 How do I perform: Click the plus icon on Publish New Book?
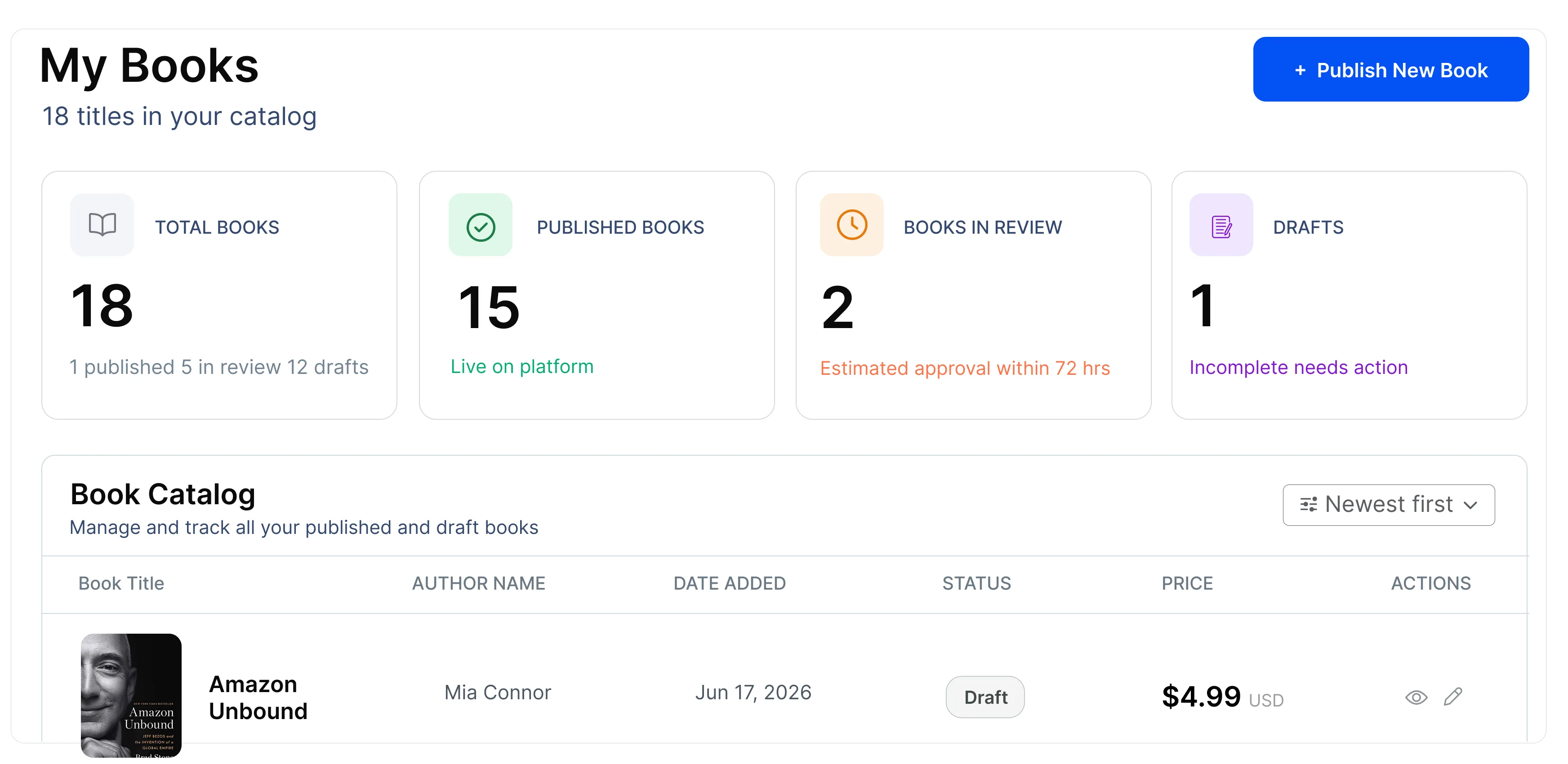coord(1300,71)
